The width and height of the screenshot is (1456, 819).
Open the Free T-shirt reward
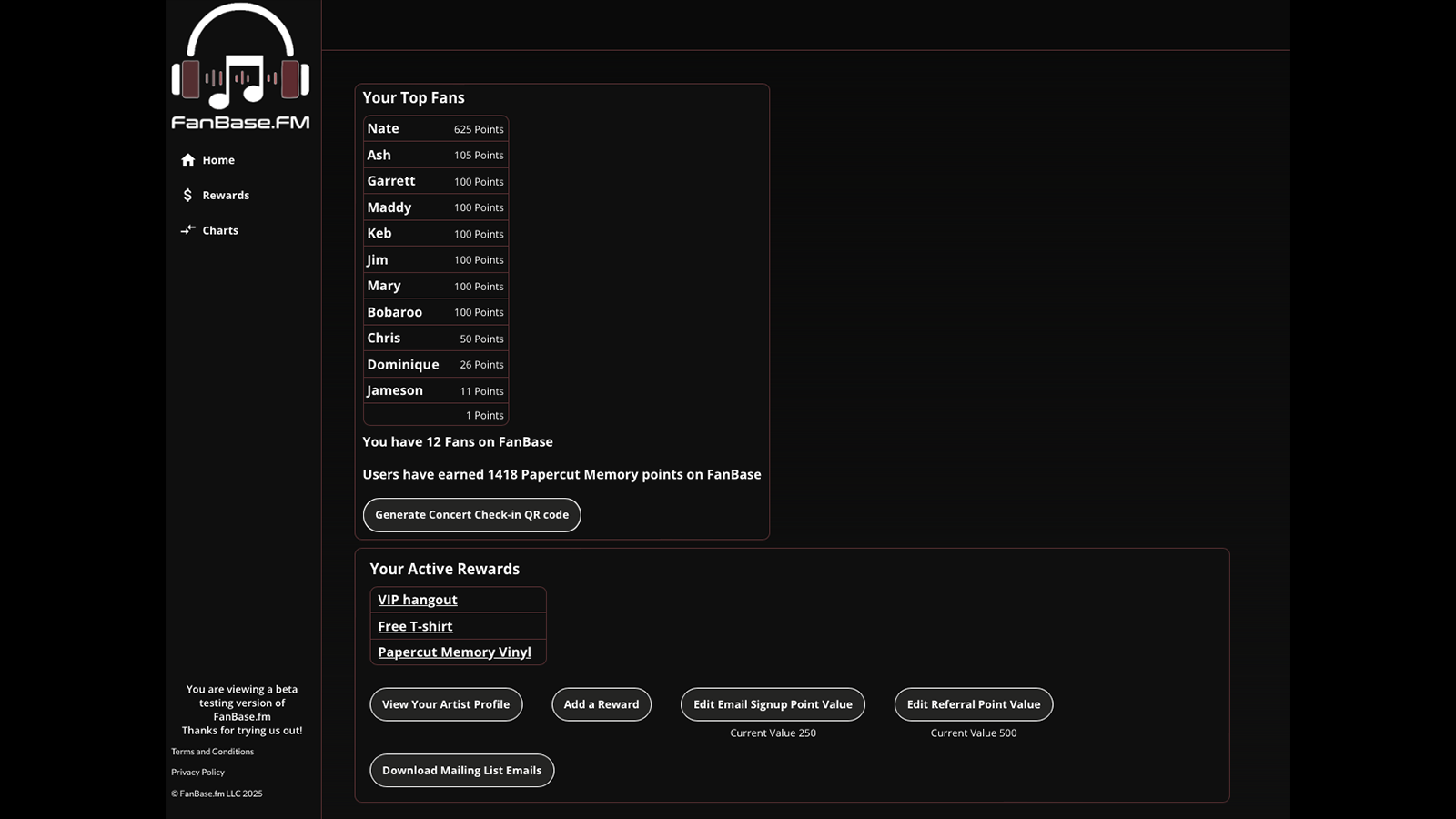point(415,626)
